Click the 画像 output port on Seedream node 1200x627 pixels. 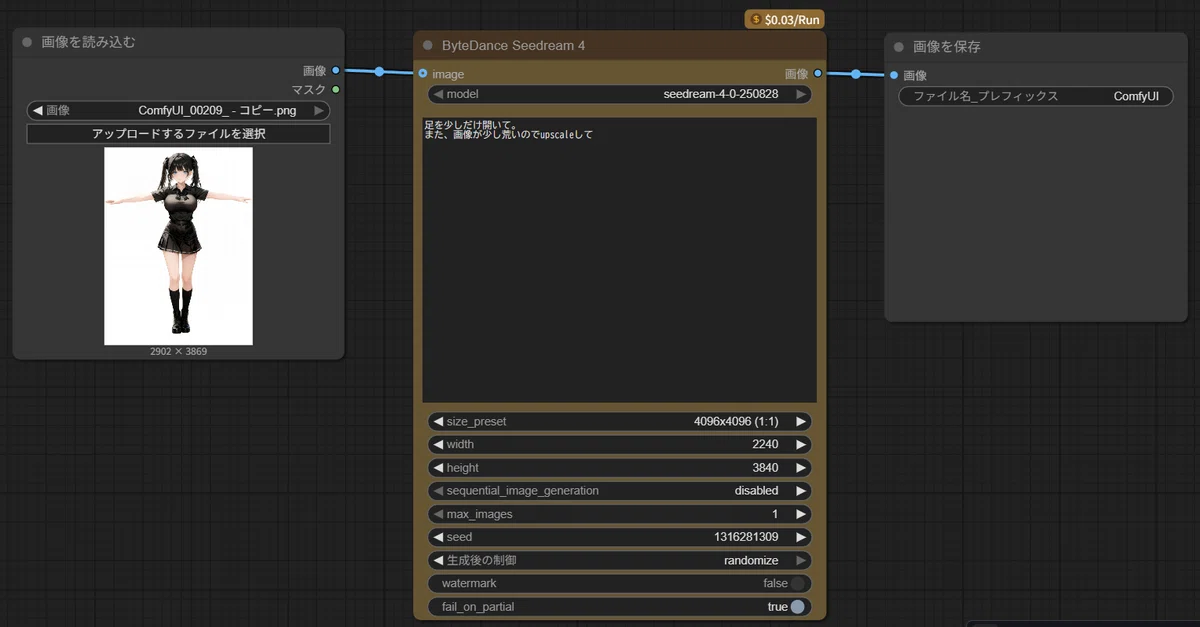(x=818, y=73)
